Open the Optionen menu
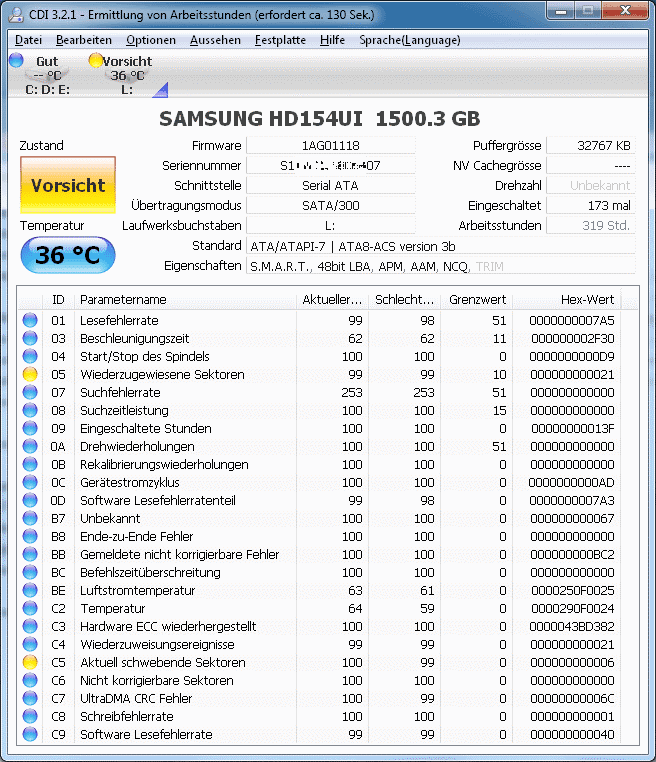 (x=151, y=40)
